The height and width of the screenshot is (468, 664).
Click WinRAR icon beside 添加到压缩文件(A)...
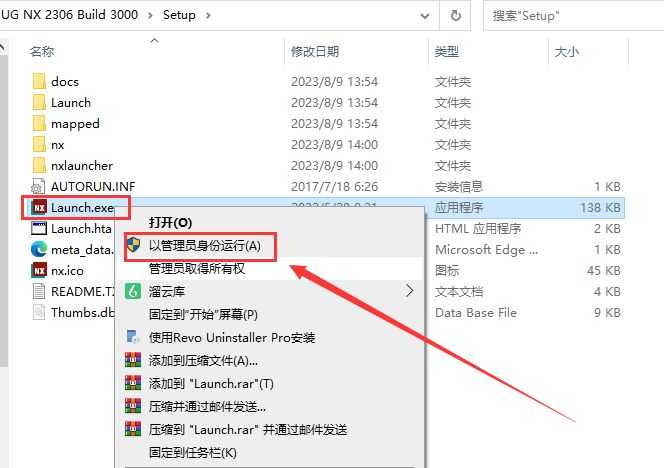click(133, 360)
